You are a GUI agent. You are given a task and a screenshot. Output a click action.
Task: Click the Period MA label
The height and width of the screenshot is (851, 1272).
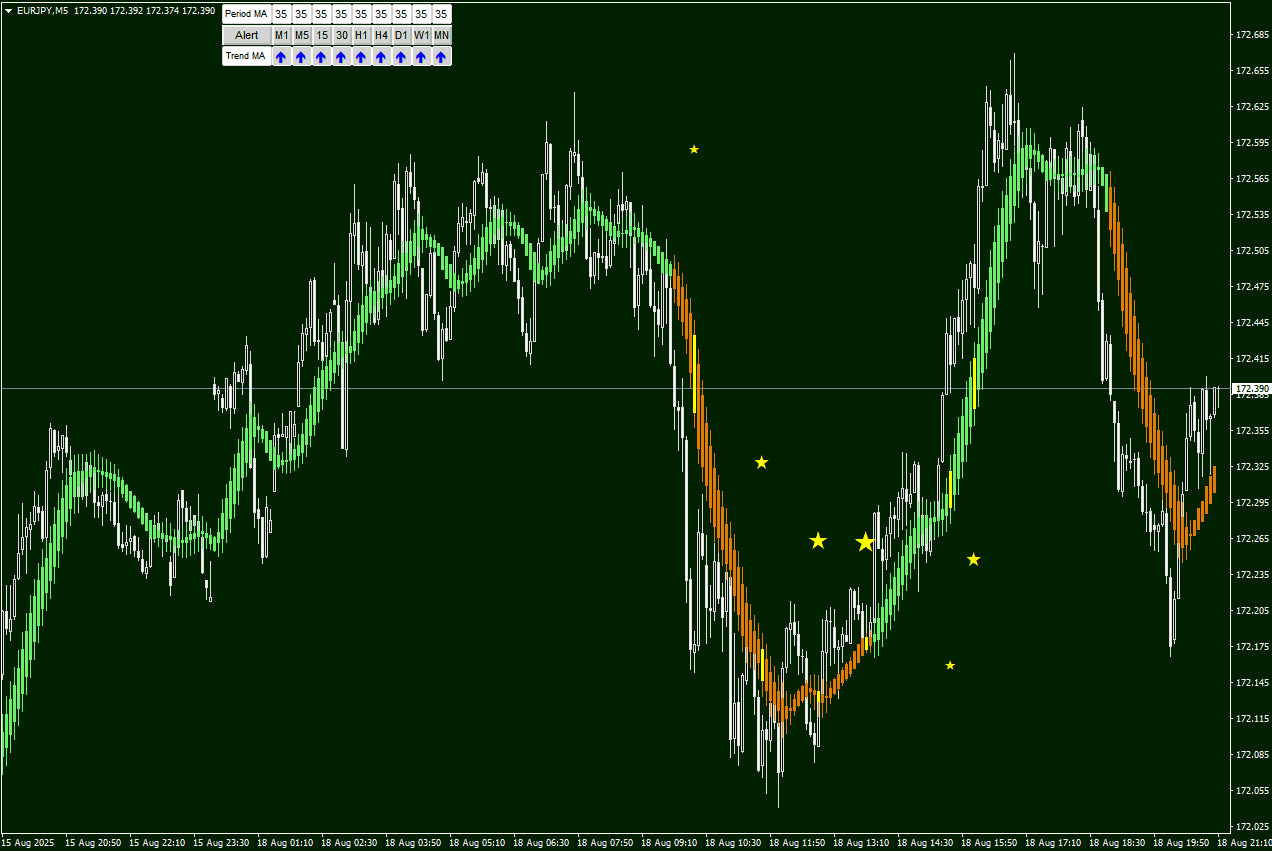[x=246, y=14]
